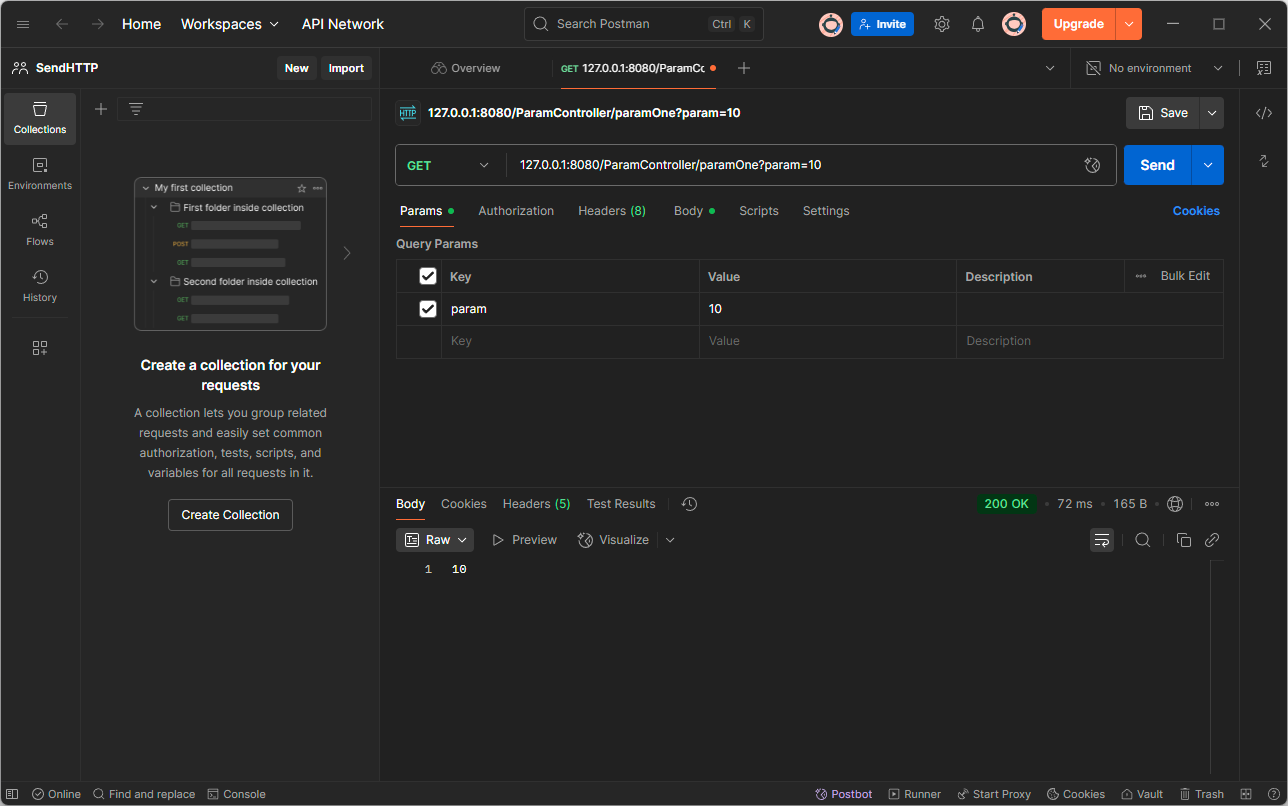Switch to response Cookies tab
This screenshot has width=1288, height=806.
point(464,504)
